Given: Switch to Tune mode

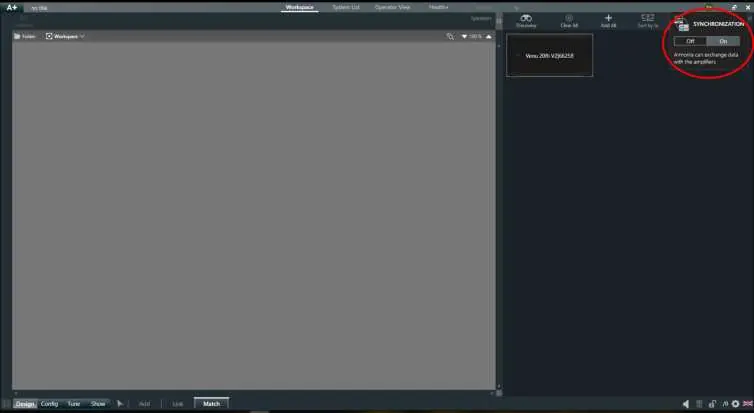Looking at the screenshot, I should (74, 404).
